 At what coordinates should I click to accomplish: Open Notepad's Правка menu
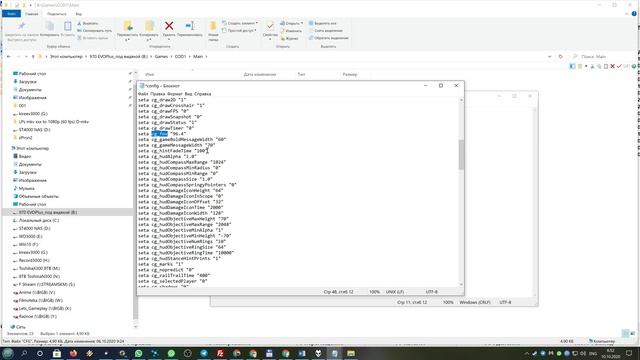coord(157,94)
